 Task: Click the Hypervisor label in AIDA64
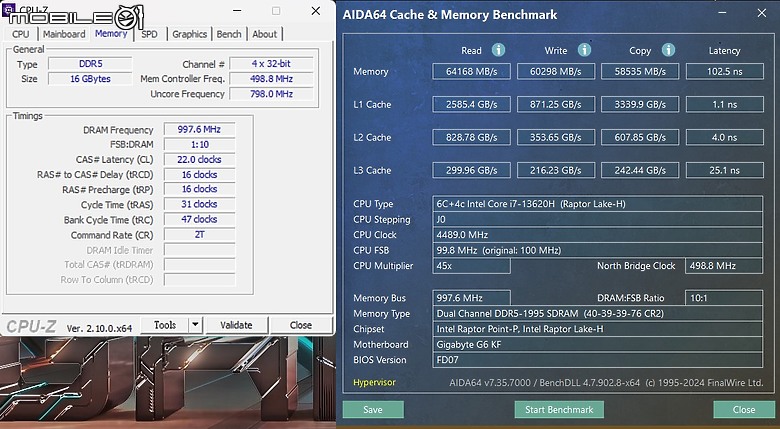click(x=374, y=382)
